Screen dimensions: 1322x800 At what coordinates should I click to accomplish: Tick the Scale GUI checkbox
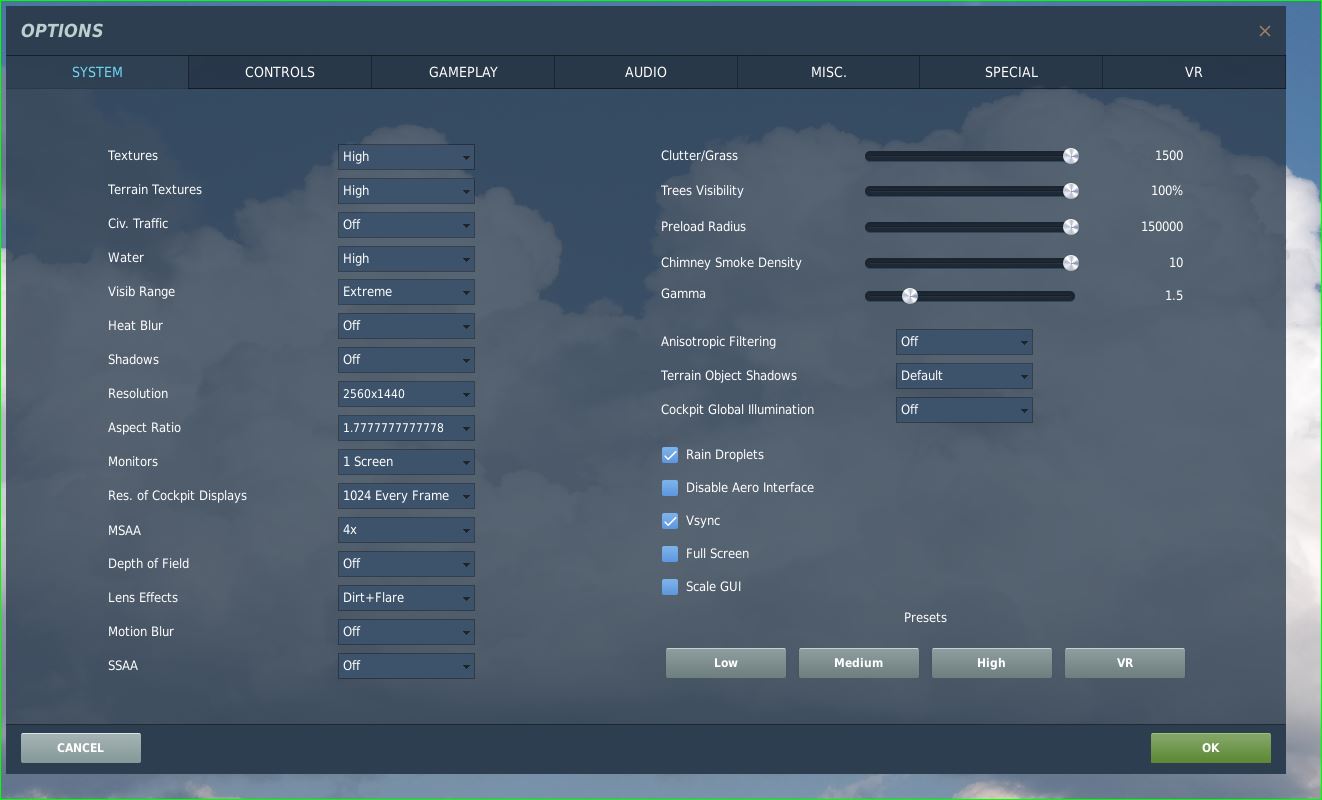[x=670, y=587]
